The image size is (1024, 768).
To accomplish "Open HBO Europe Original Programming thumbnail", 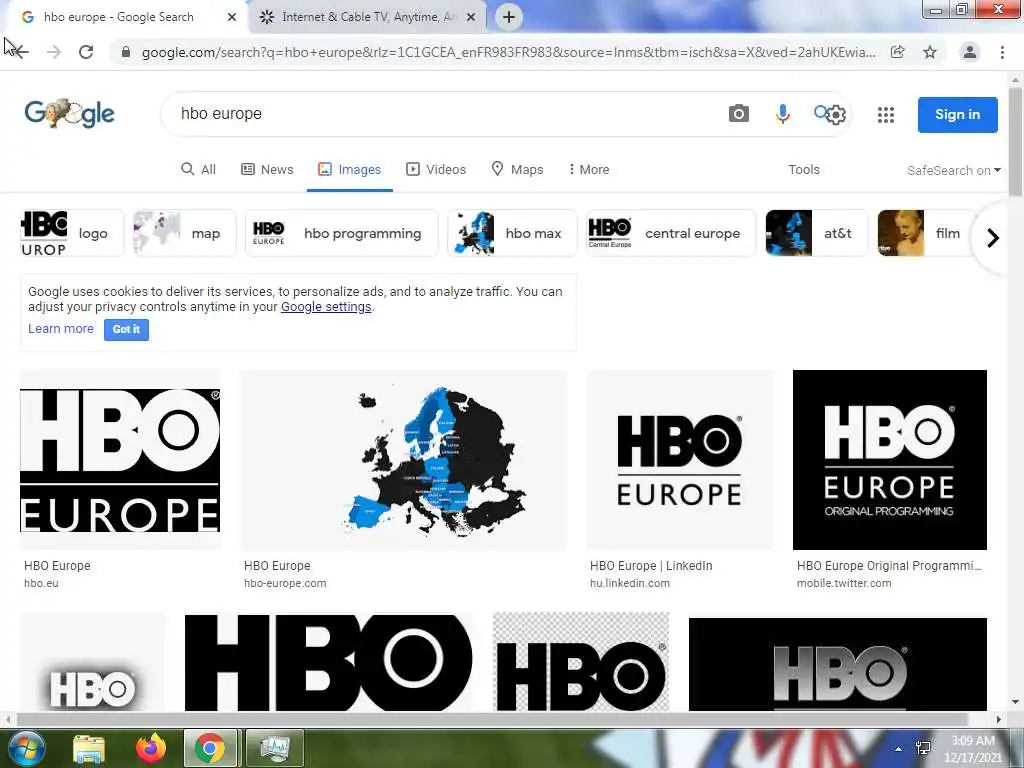I will 889,460.
